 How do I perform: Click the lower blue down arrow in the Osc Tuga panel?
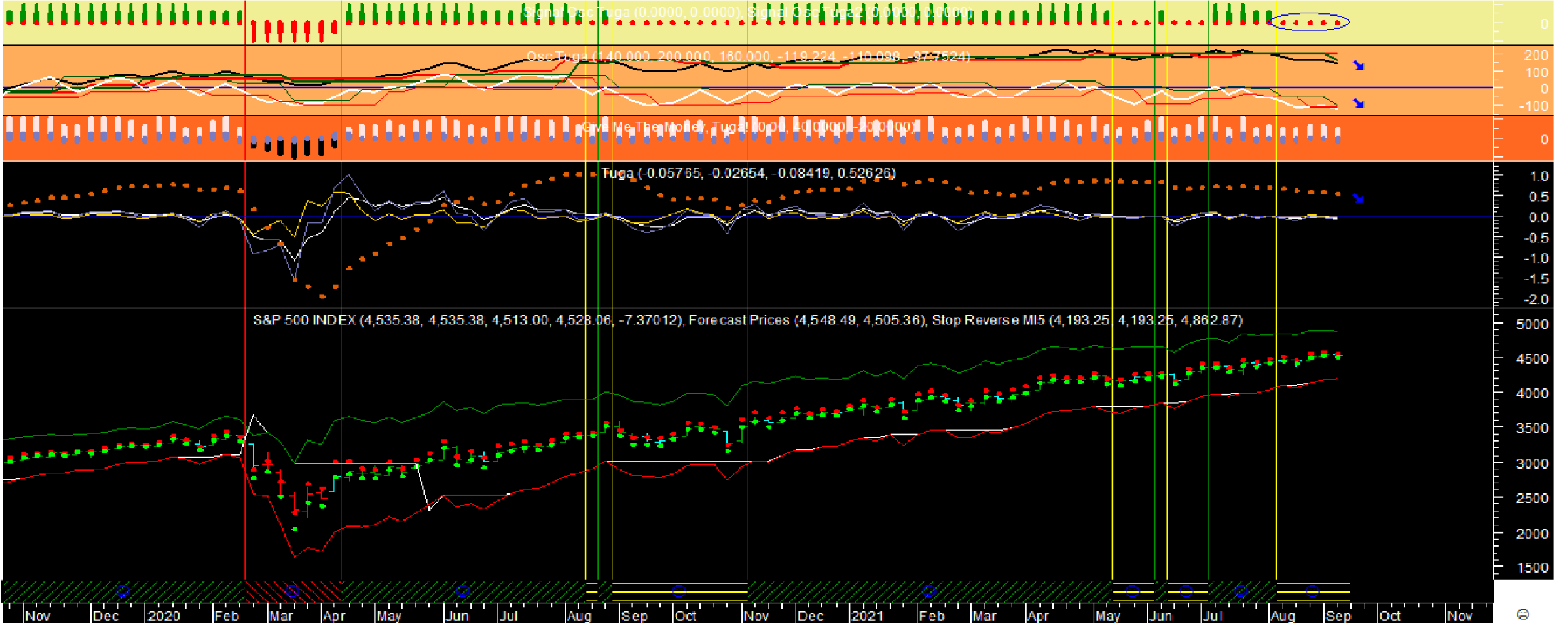coord(1359,103)
